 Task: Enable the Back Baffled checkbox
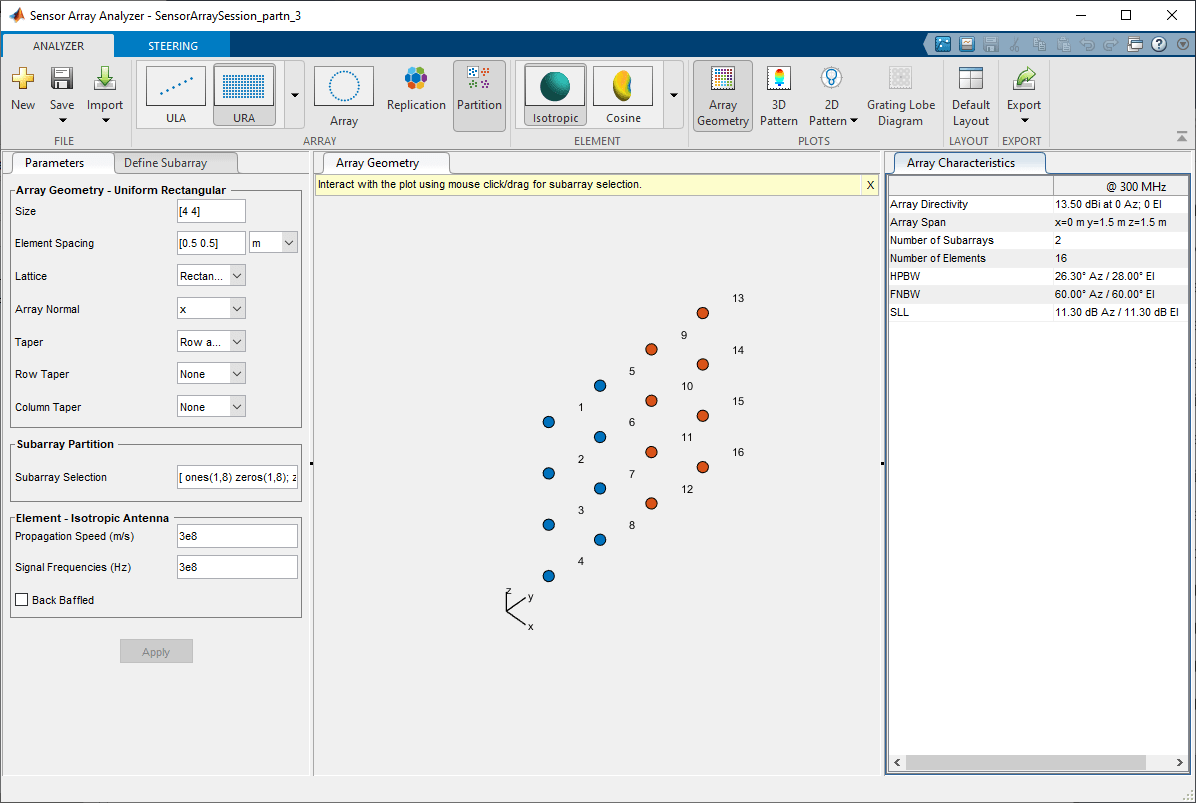[21, 599]
